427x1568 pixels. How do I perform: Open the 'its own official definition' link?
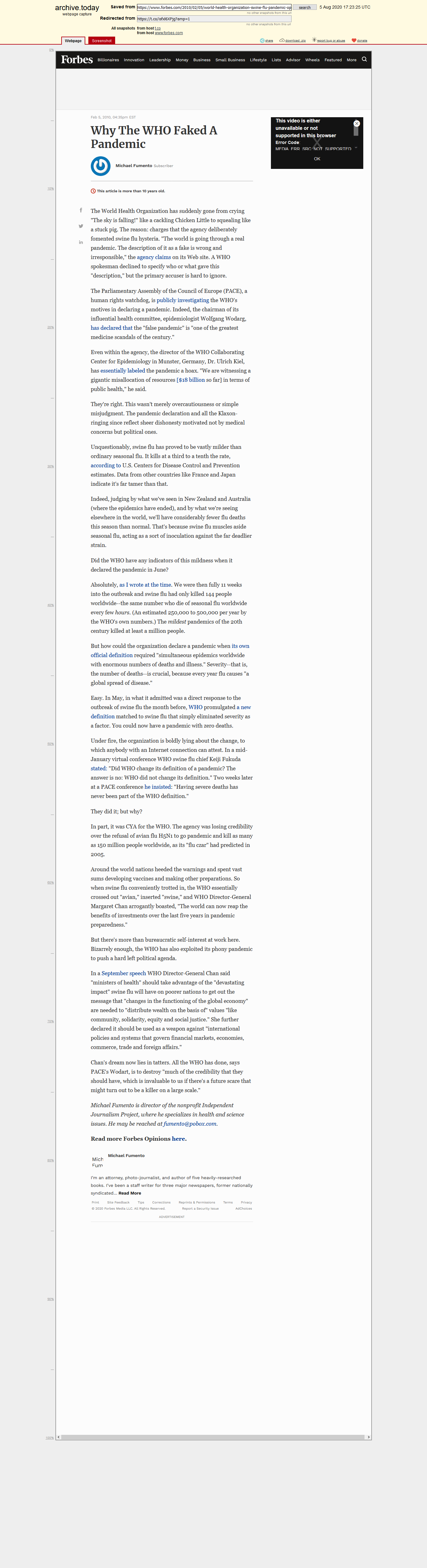pyautogui.click(x=170, y=651)
